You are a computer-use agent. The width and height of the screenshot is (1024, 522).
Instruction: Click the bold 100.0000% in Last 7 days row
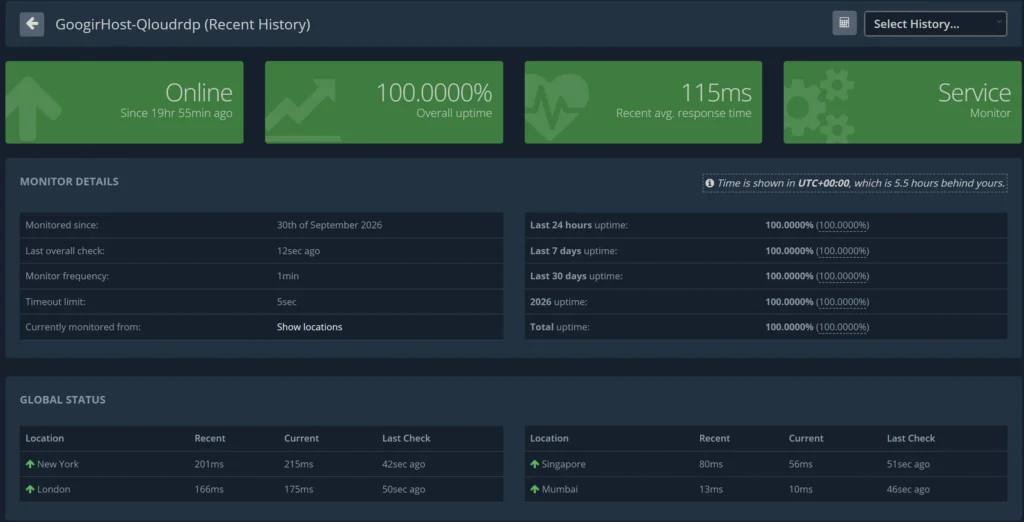click(790, 250)
